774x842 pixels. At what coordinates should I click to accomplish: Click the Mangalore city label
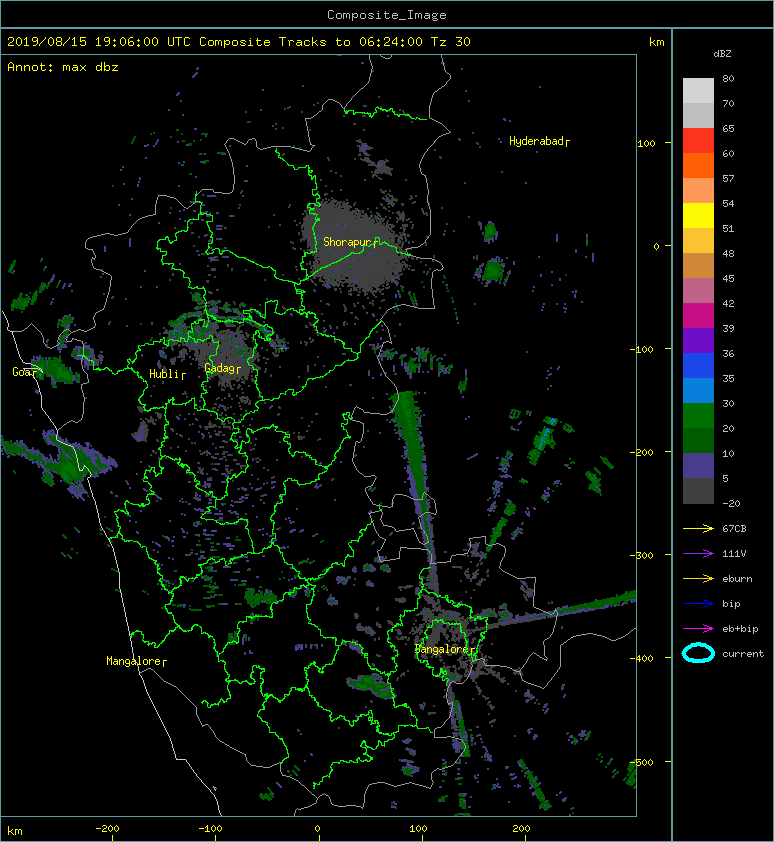[136, 661]
